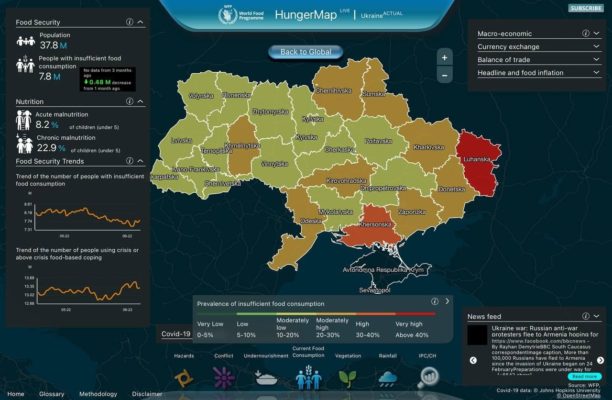Click the Food Security info icon
This screenshot has width=612, height=400.
130,22
